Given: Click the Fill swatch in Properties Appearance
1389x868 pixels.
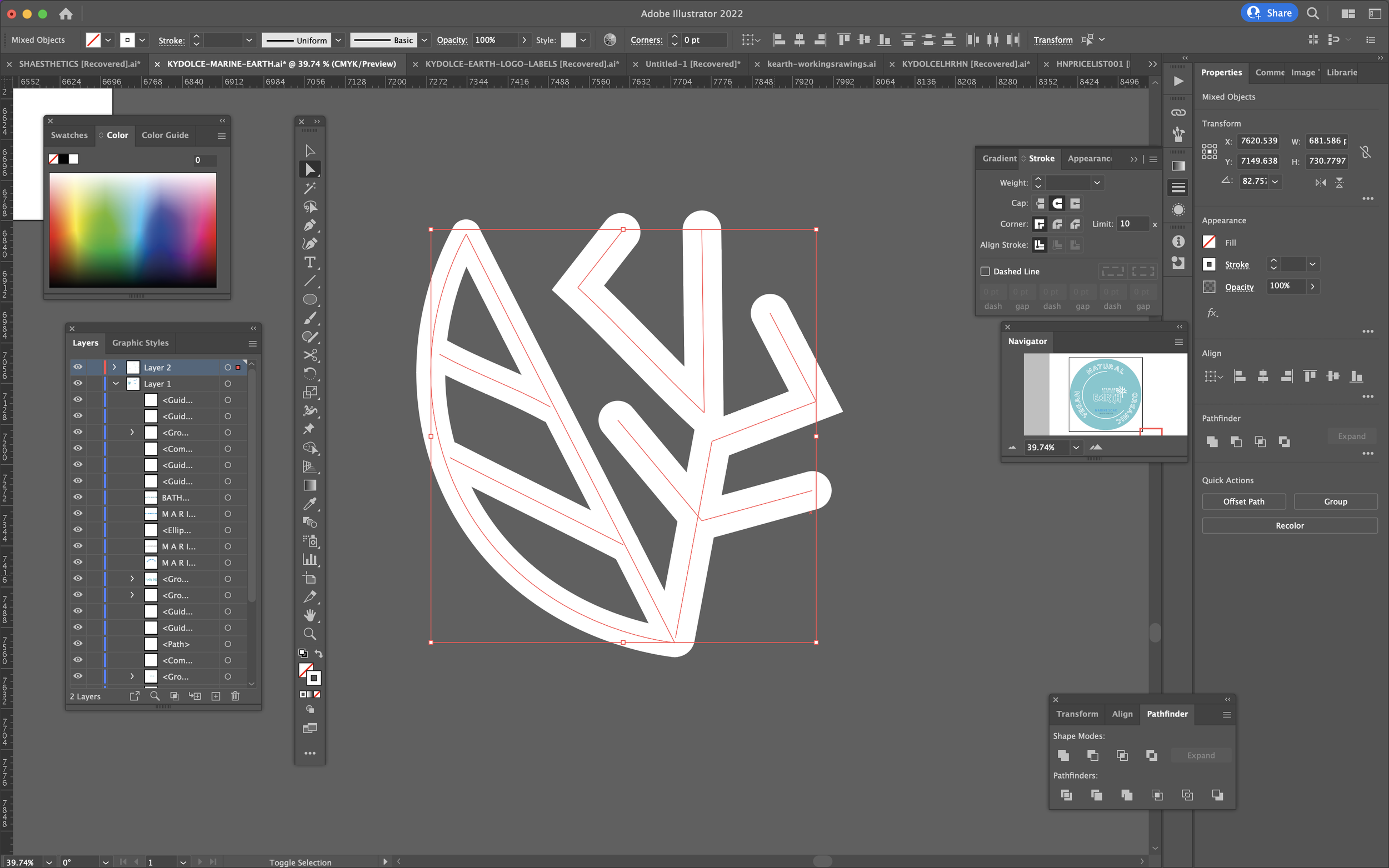Looking at the screenshot, I should (x=1208, y=242).
